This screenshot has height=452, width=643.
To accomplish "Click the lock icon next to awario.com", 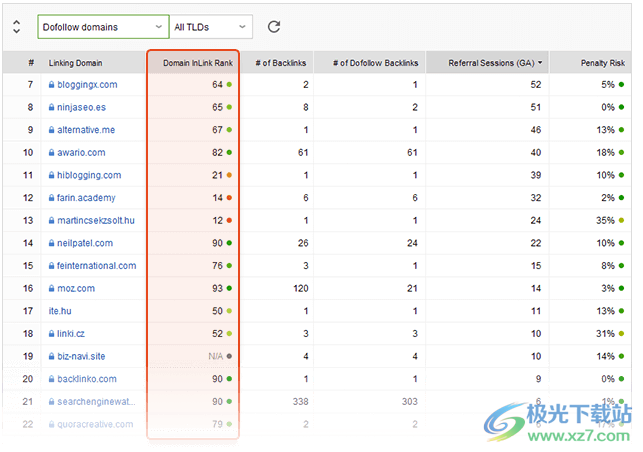I will pos(51,152).
